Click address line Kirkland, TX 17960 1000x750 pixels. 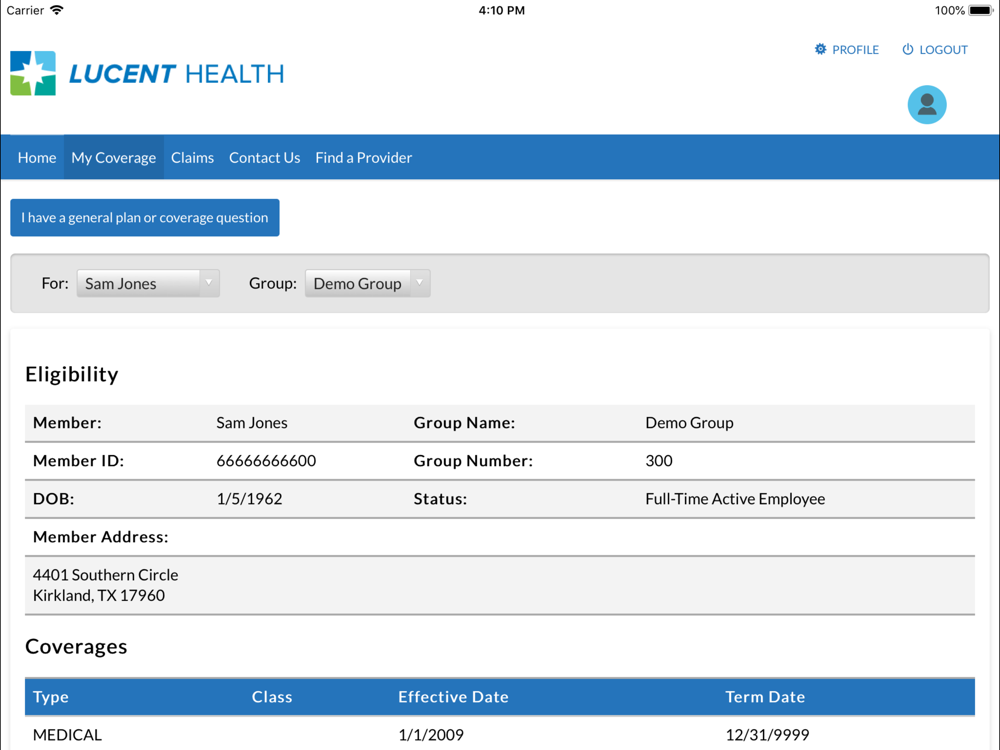pos(99,595)
